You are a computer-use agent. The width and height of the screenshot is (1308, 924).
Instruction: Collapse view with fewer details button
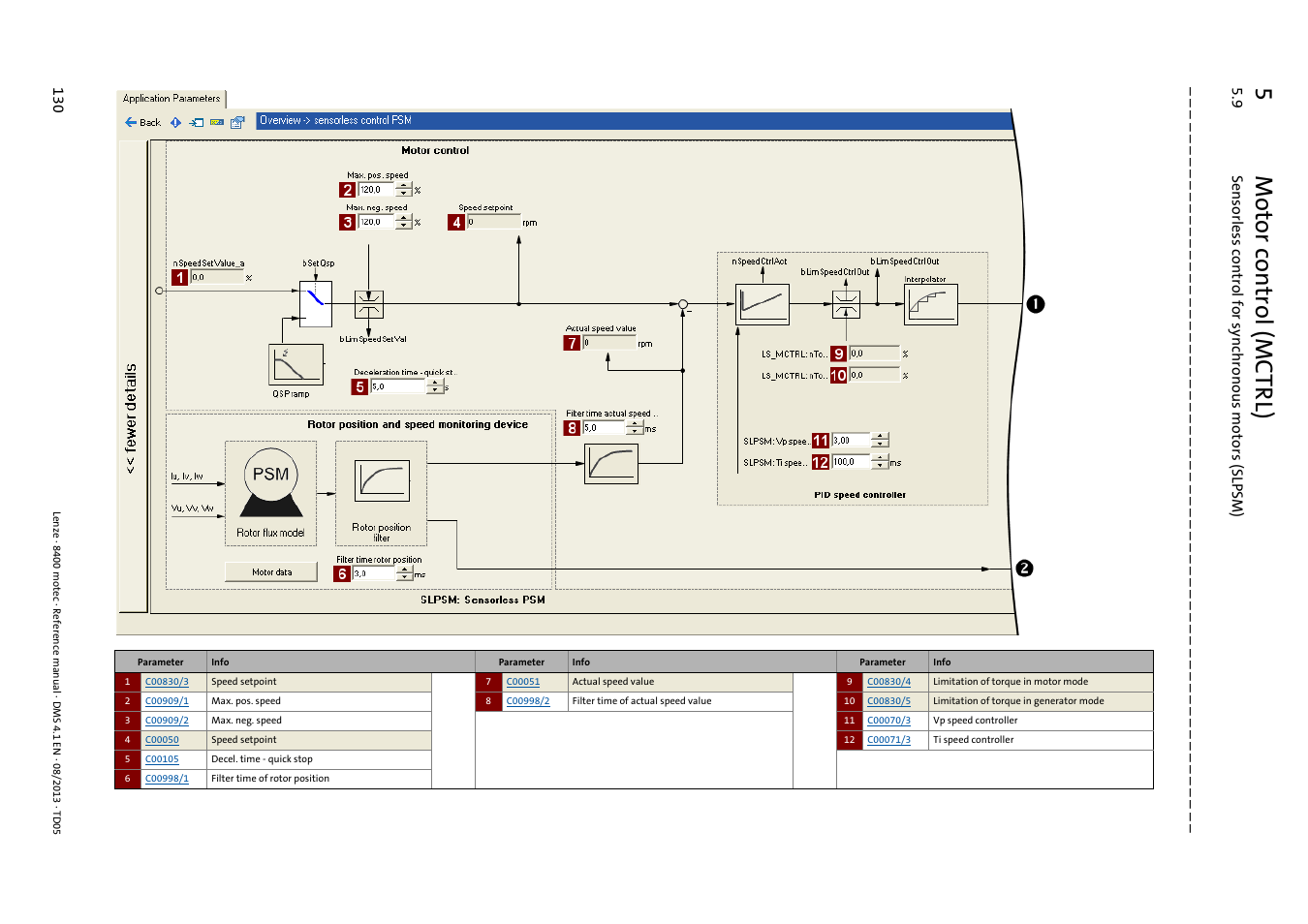[132, 377]
